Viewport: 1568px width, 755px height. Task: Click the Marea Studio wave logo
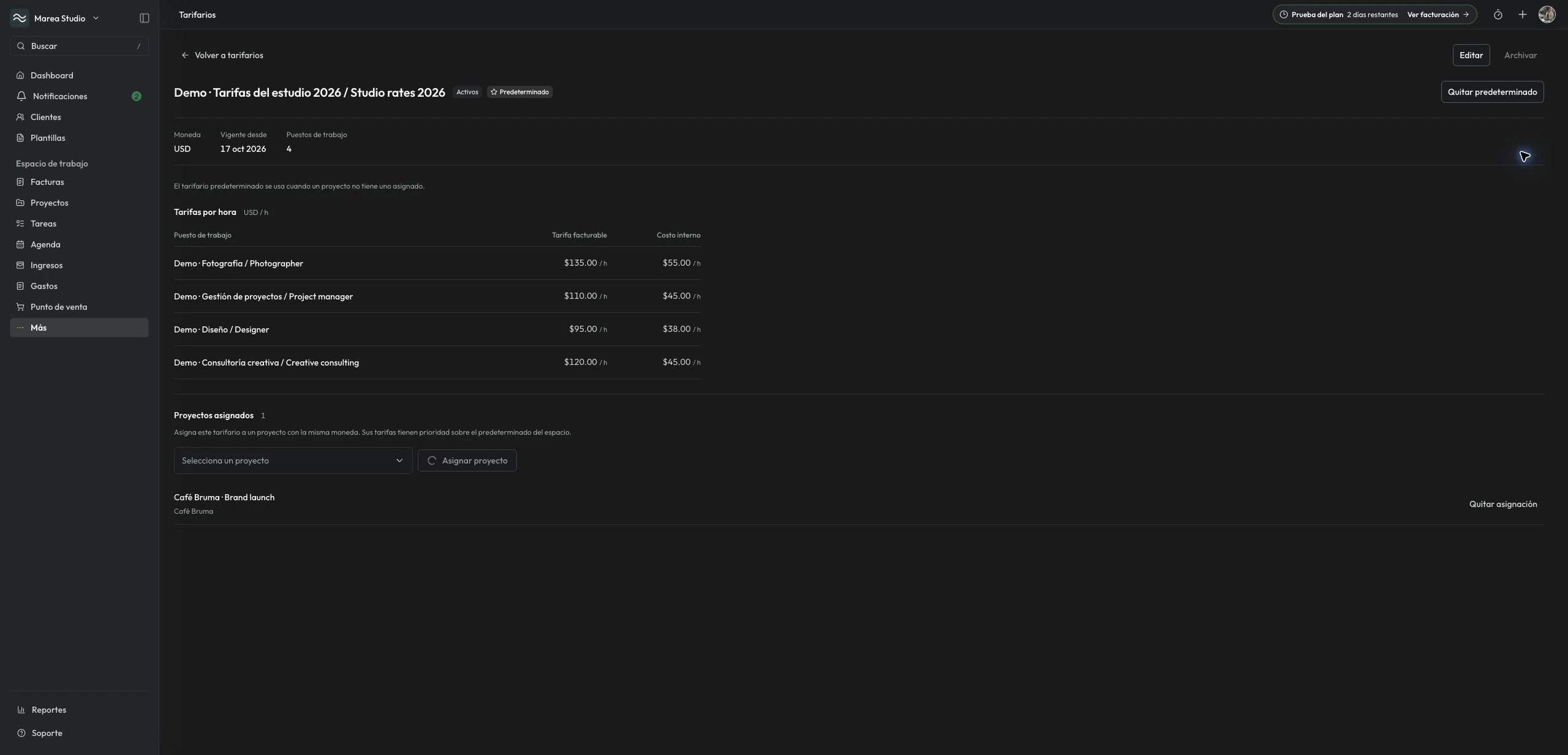coord(20,18)
